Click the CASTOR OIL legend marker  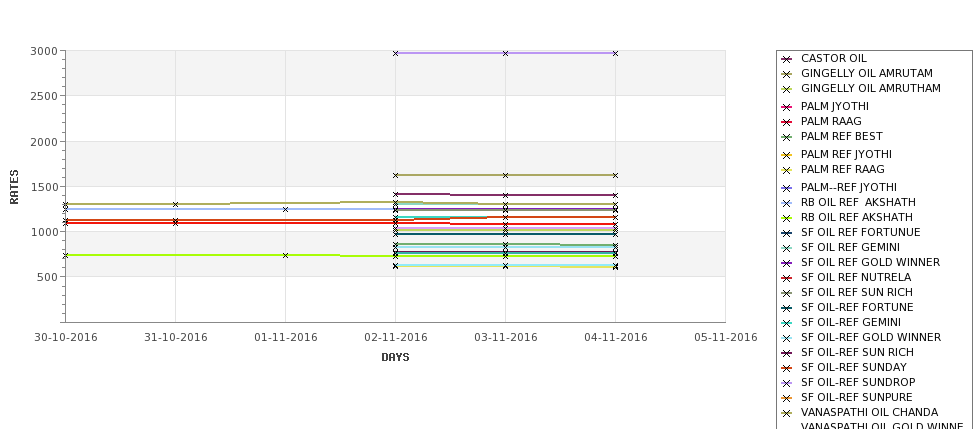coord(786,60)
